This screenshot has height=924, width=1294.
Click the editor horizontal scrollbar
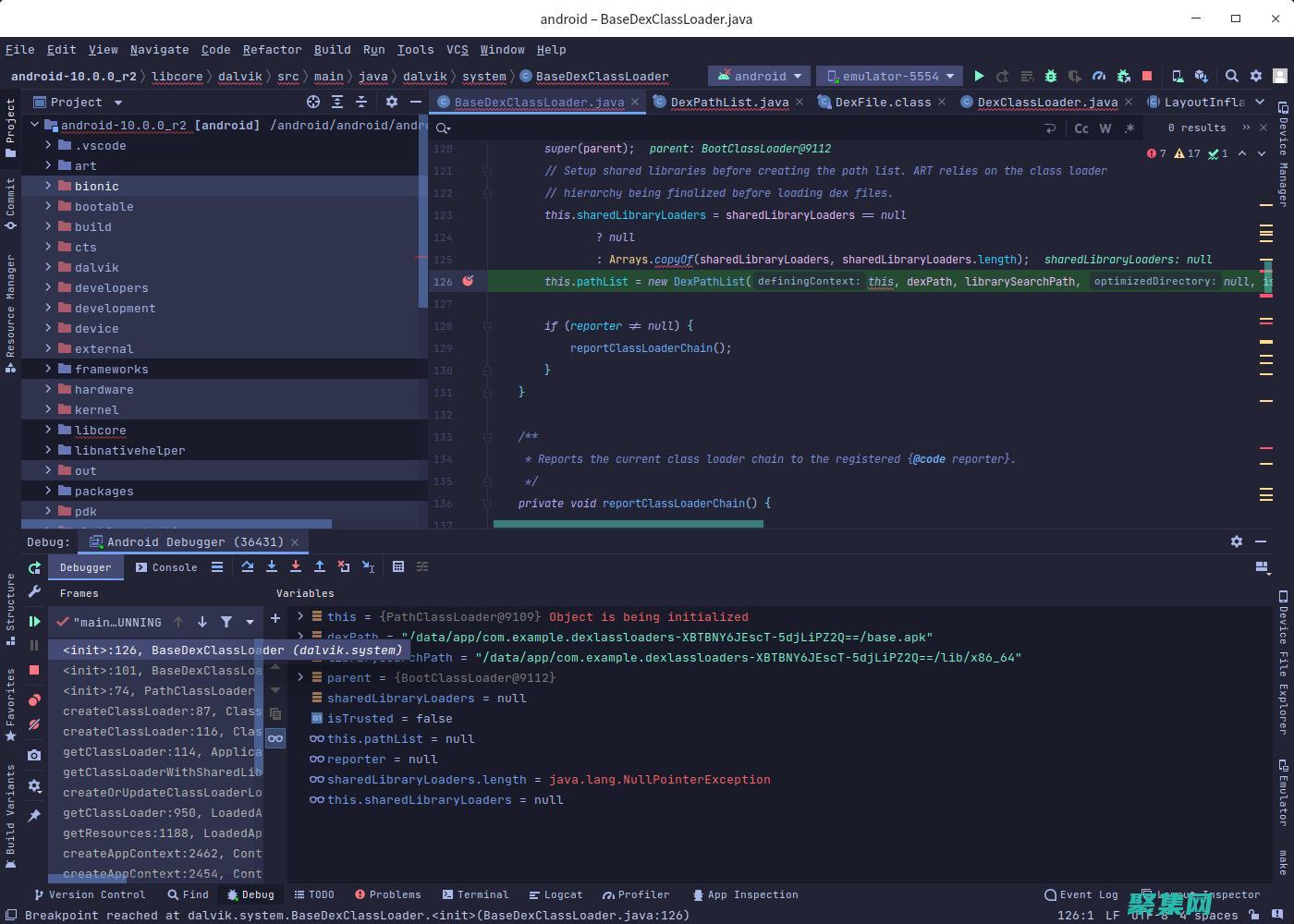[x=629, y=524]
